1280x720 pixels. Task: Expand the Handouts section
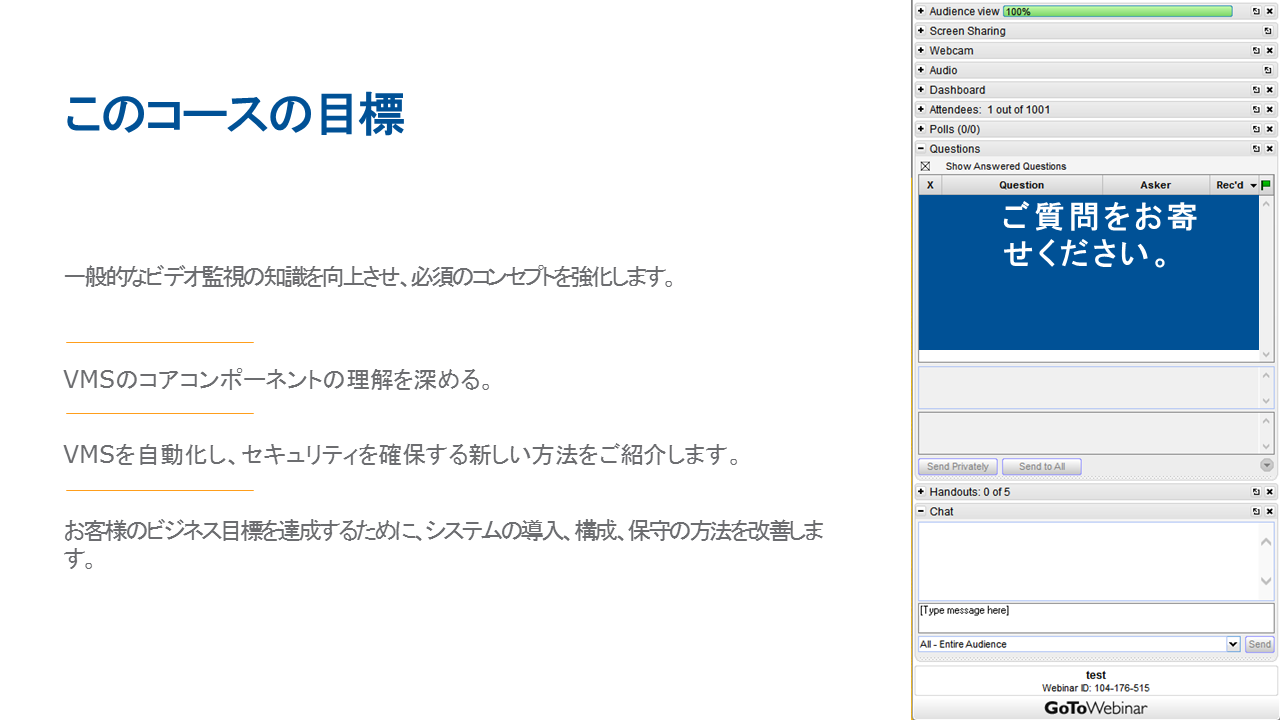[x=921, y=491]
